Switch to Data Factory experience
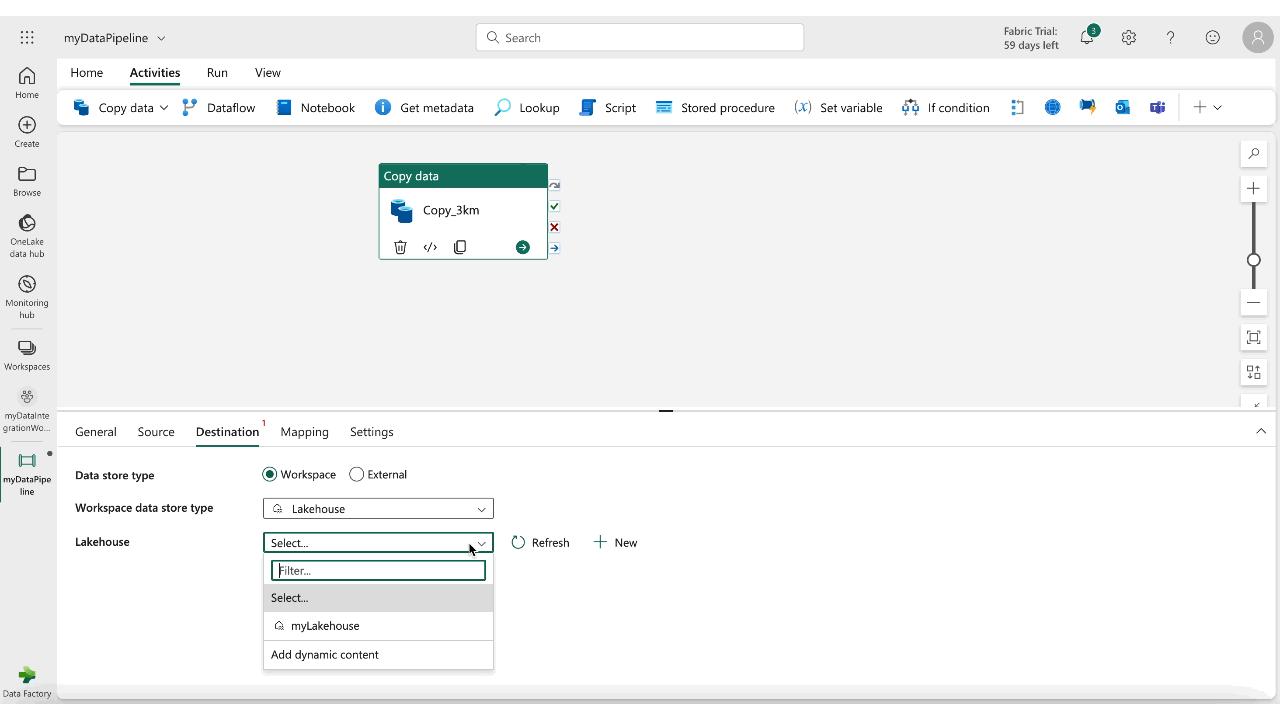 coord(27,682)
